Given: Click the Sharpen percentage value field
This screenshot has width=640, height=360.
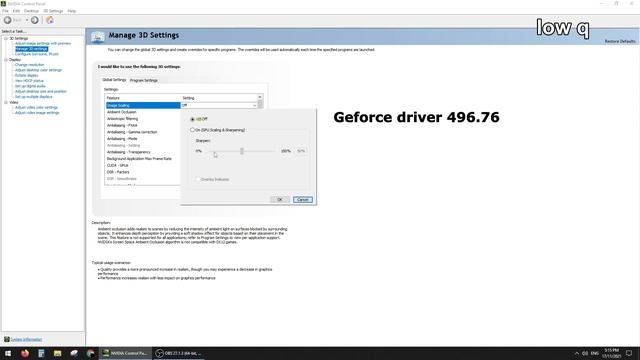Looking at the screenshot, I should [301, 151].
